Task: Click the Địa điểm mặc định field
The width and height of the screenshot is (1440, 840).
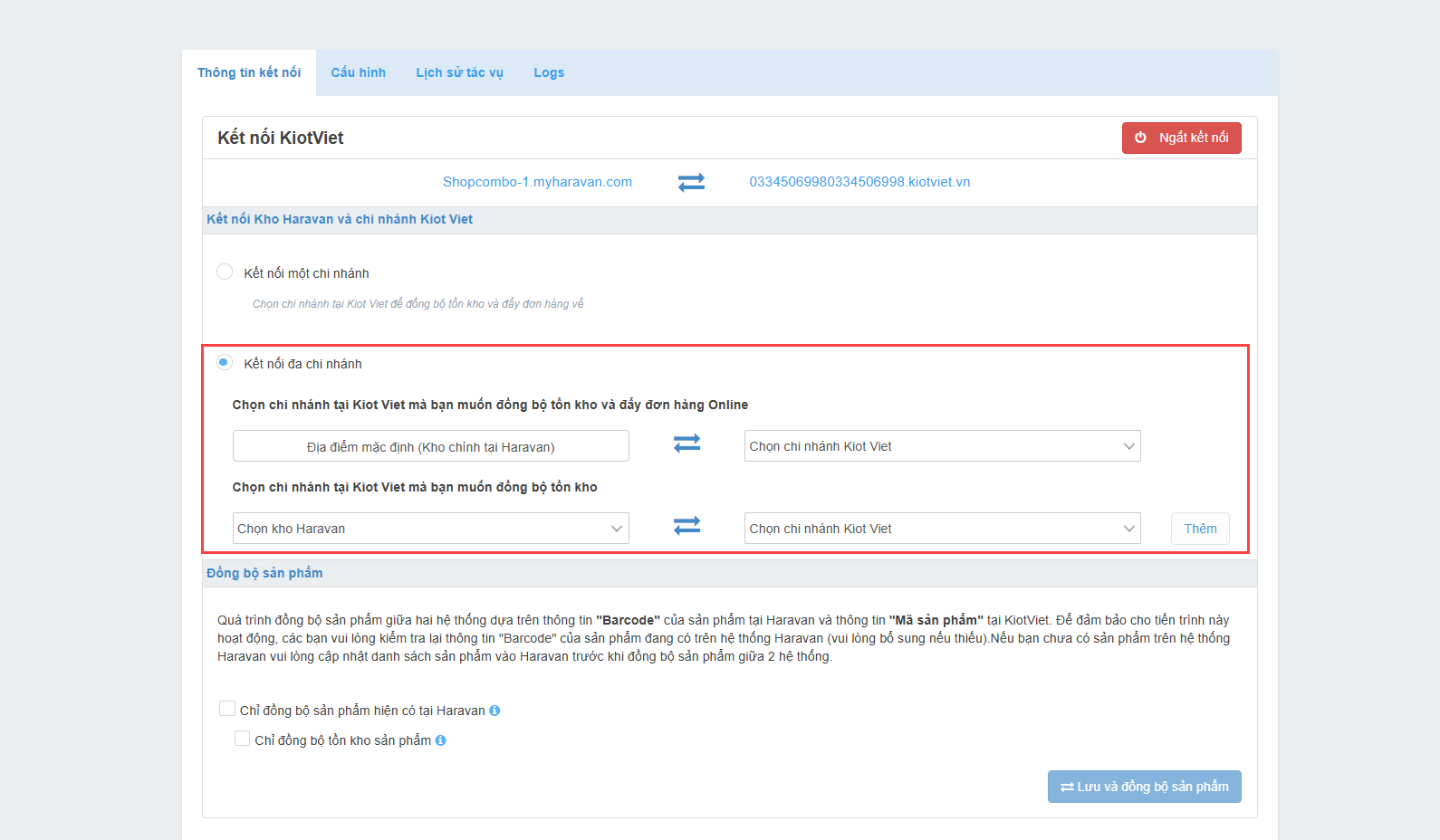Action: 431,446
